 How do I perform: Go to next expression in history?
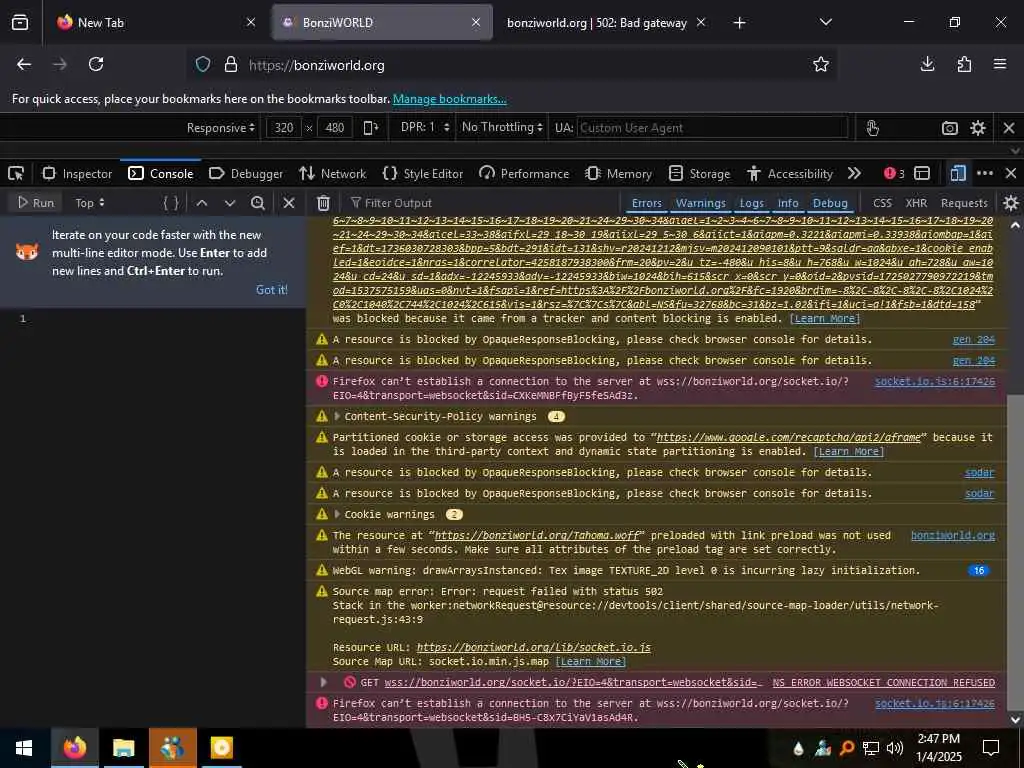(x=230, y=203)
